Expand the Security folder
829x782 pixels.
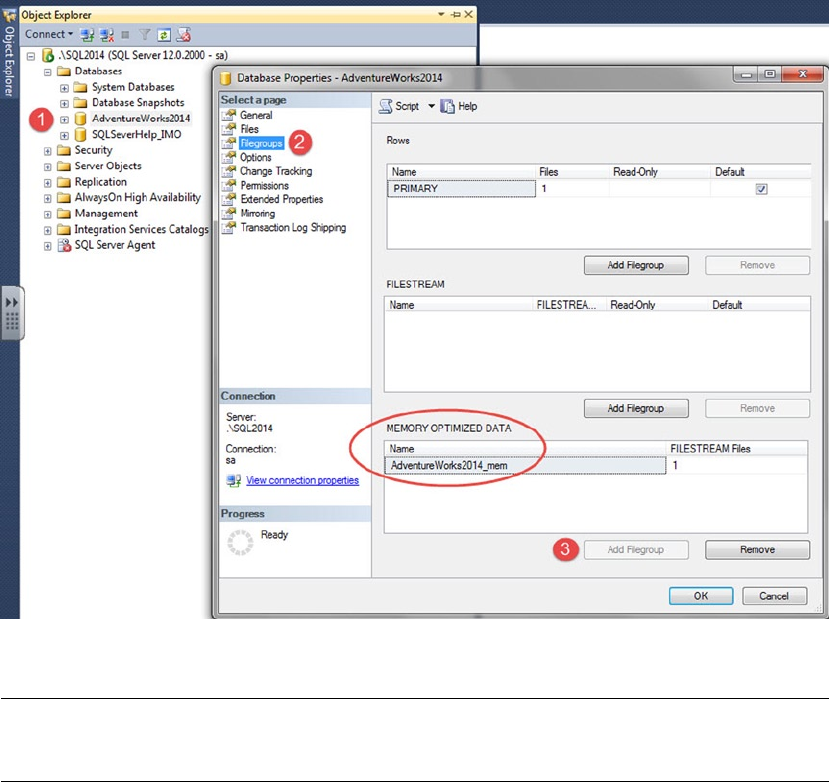coord(48,151)
